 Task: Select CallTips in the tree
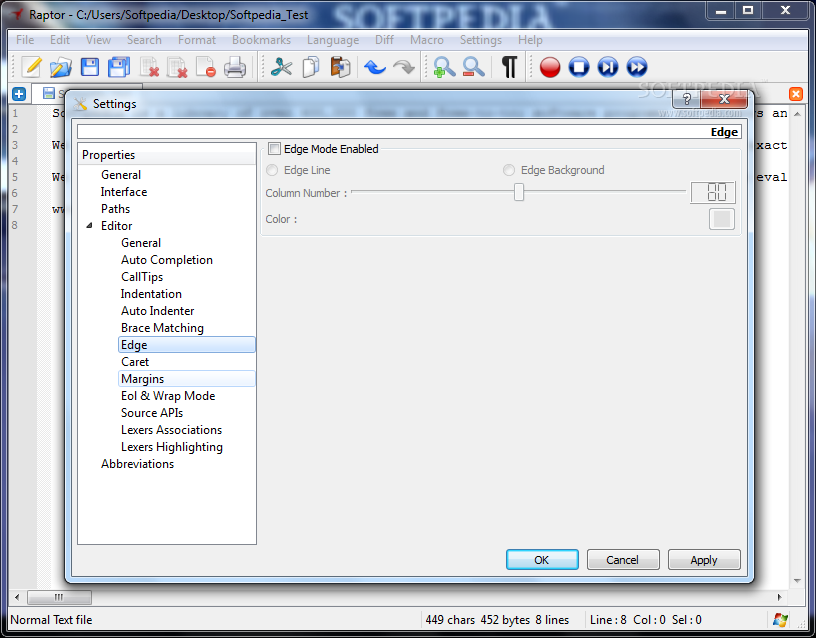[x=142, y=277]
